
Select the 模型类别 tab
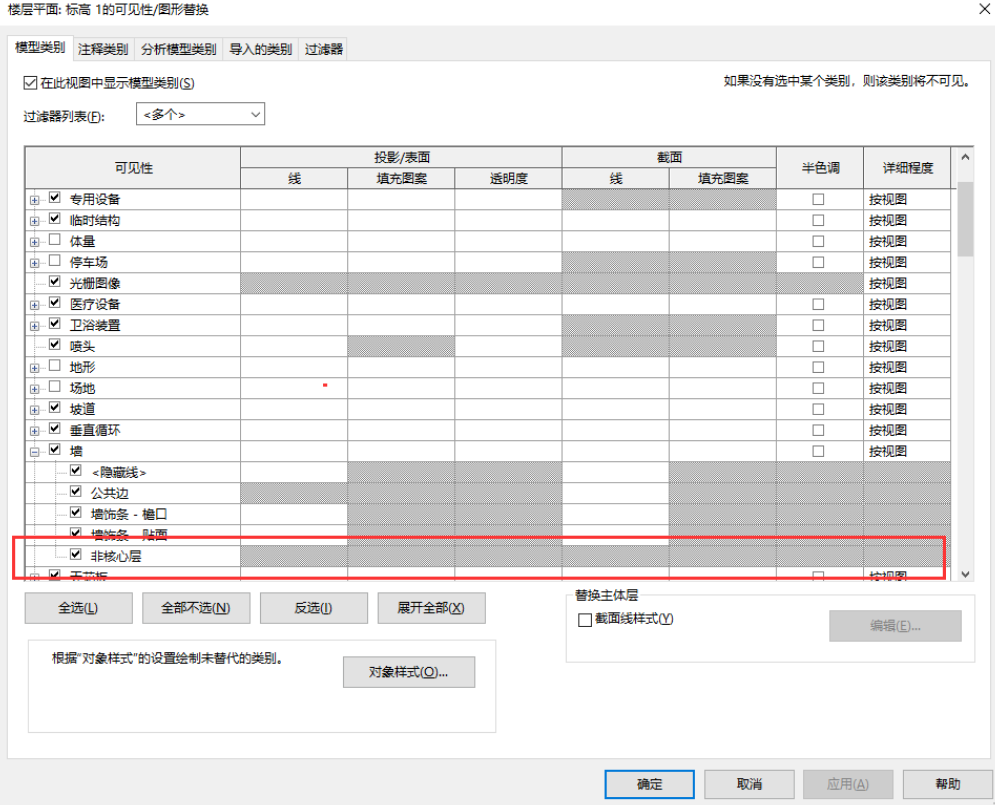(x=40, y=48)
